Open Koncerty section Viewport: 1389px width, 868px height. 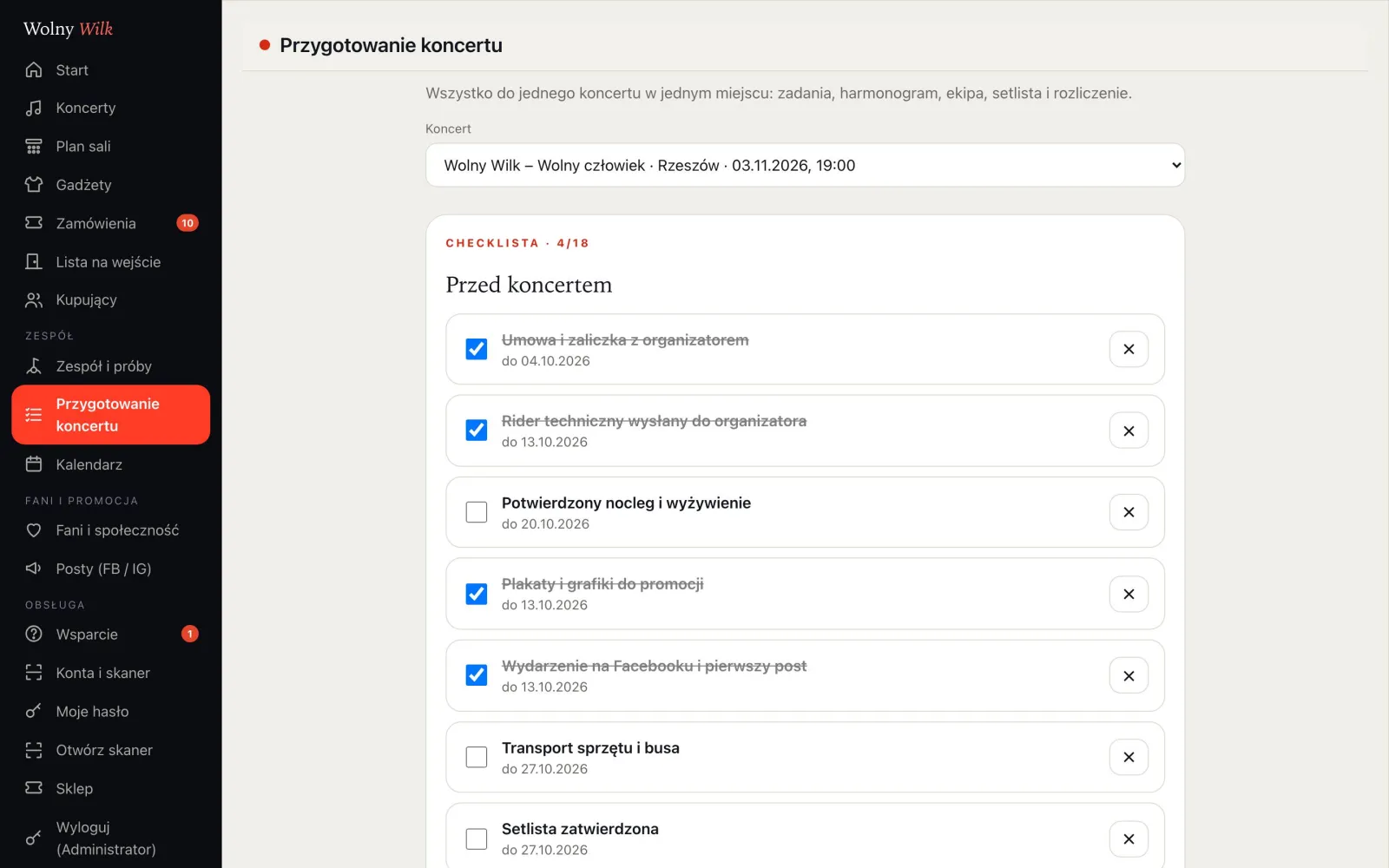[110, 108]
